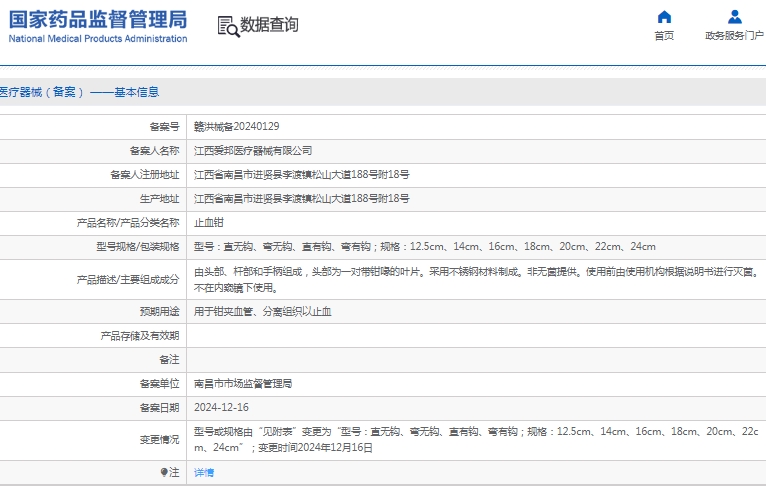The height and width of the screenshot is (493, 766).
Task: Click the 型号规格/包装规格 label
Action: pyautogui.click(x=138, y=246)
